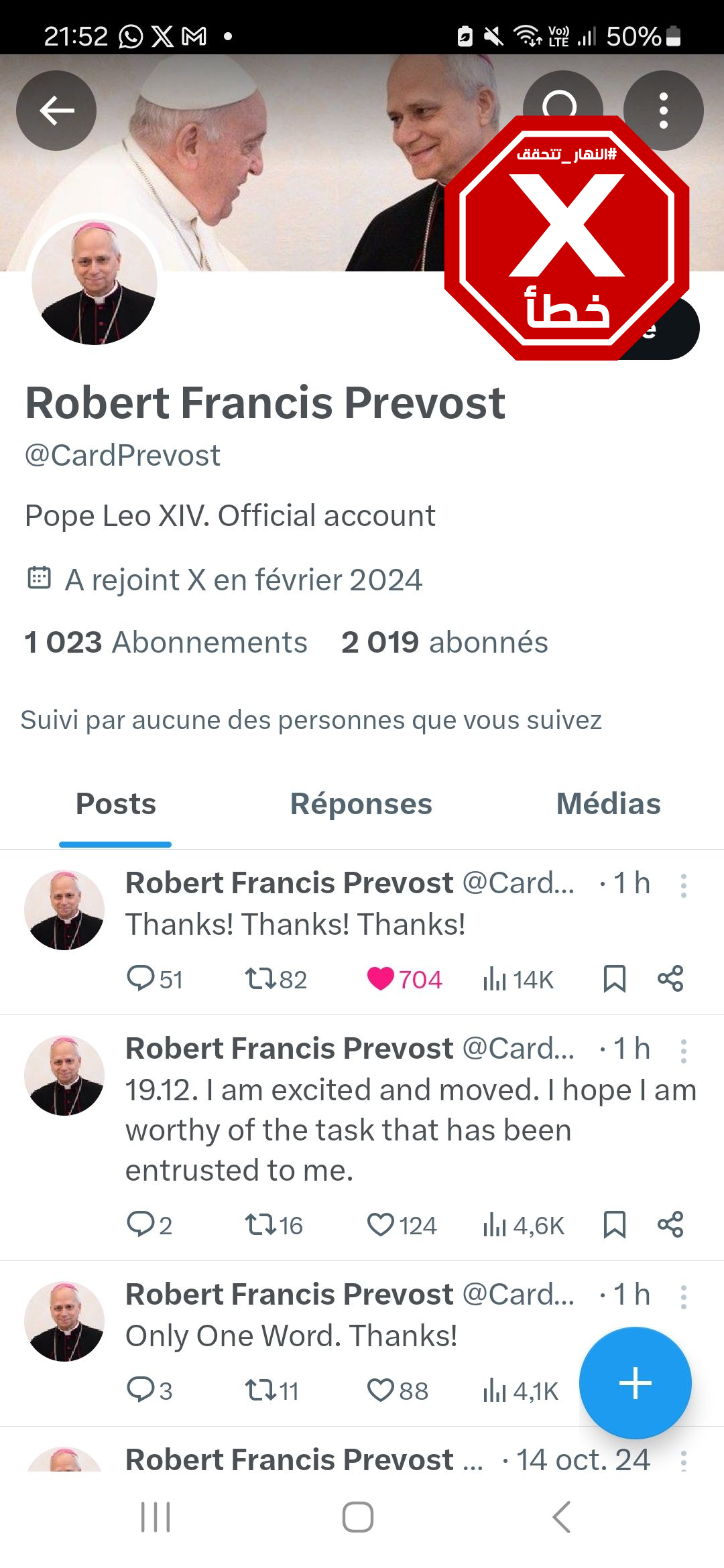Like the 'Thanks! Thanks! Thanks!' post

381,979
